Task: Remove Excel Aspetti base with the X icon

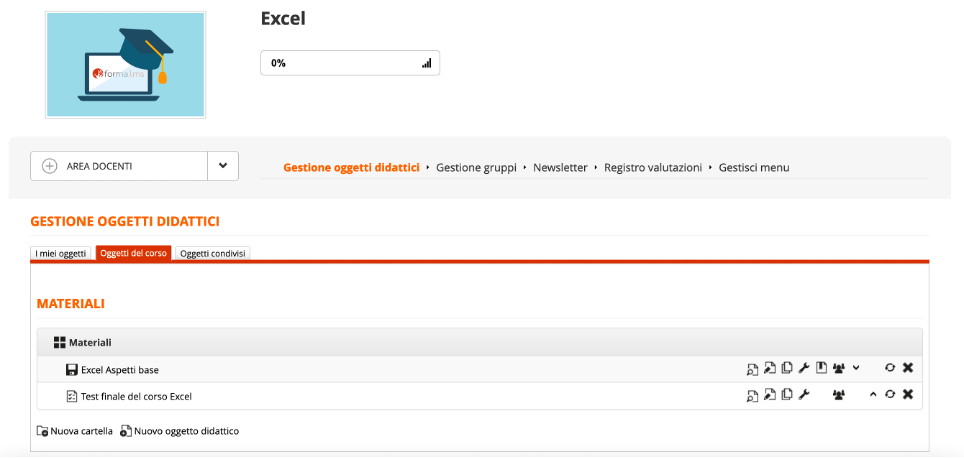Action: click(x=908, y=369)
